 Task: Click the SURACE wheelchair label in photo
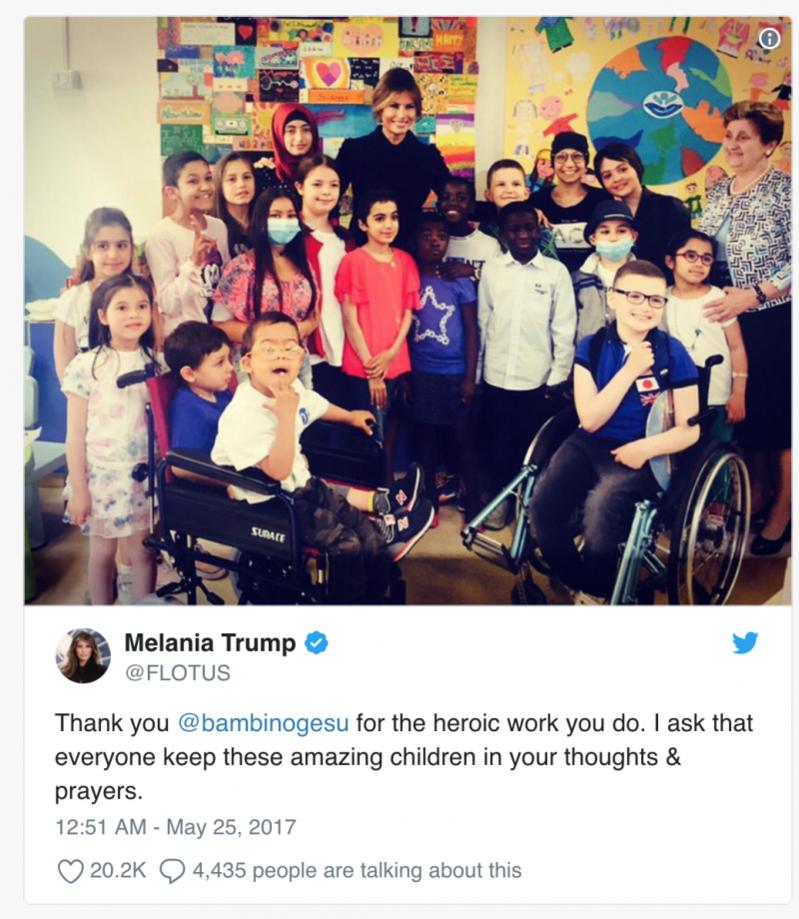click(x=267, y=533)
